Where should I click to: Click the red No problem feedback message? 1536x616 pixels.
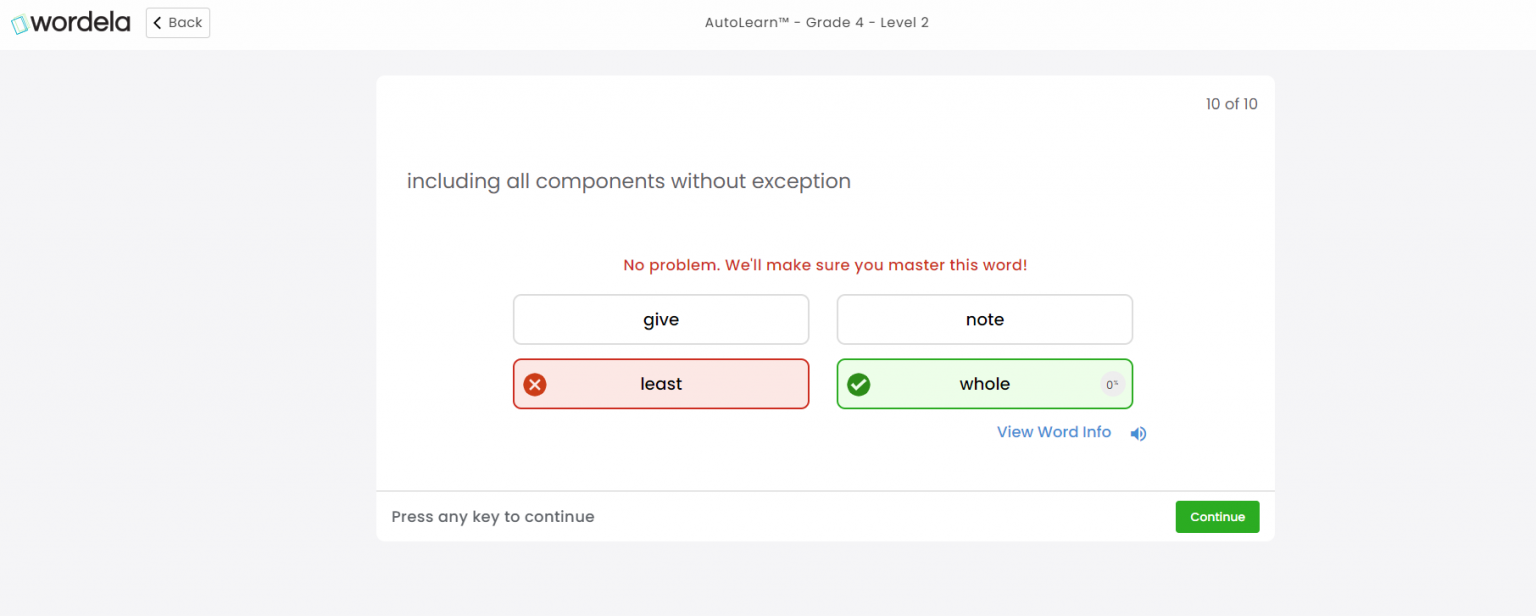pos(825,265)
